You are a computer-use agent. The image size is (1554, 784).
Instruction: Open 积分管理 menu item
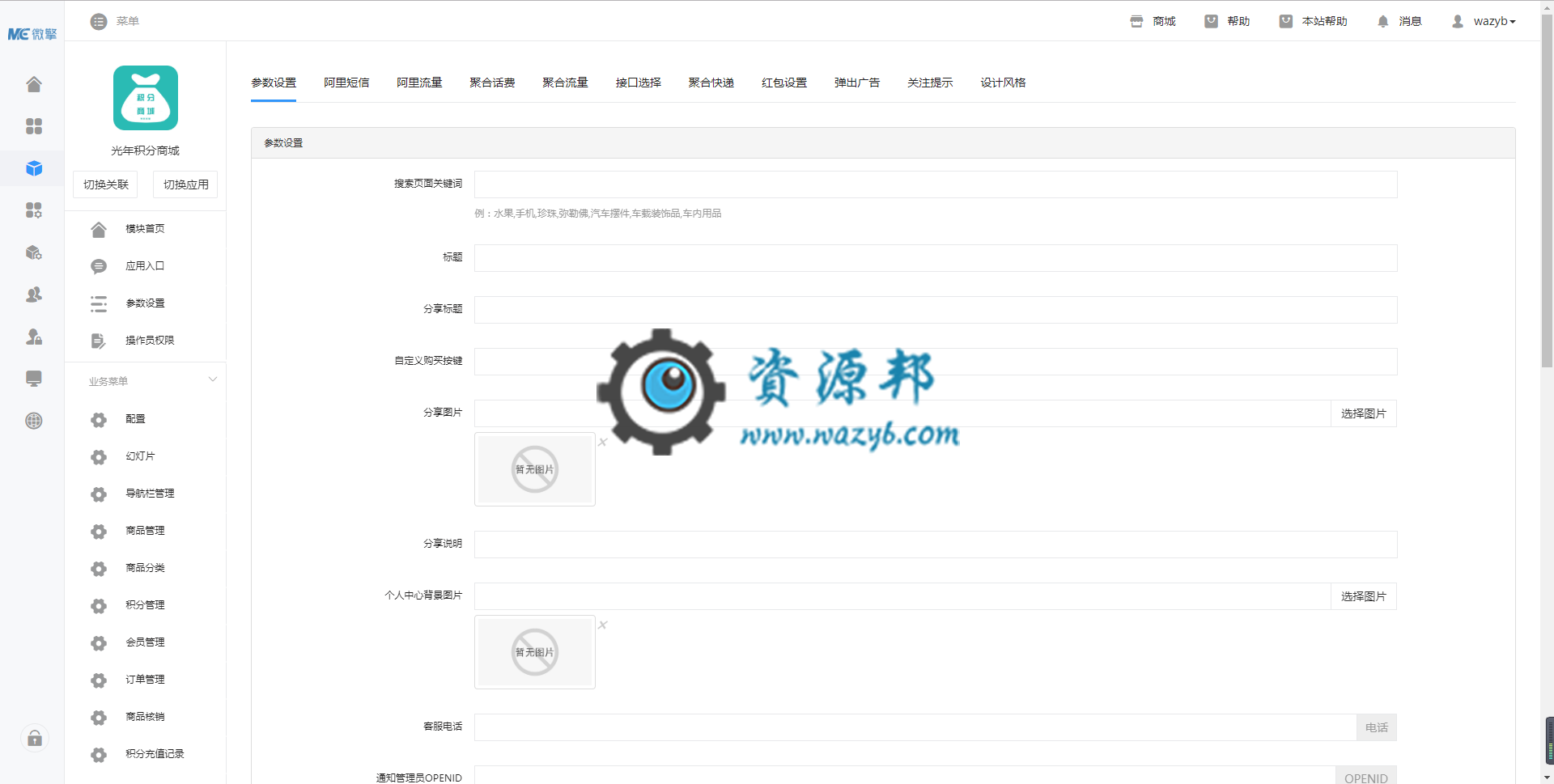click(145, 605)
